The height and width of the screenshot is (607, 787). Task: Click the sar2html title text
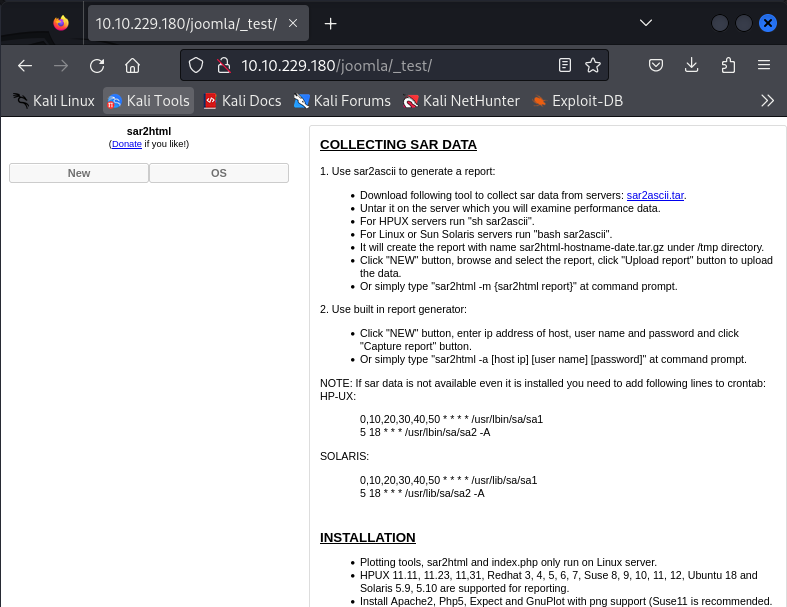click(149, 132)
